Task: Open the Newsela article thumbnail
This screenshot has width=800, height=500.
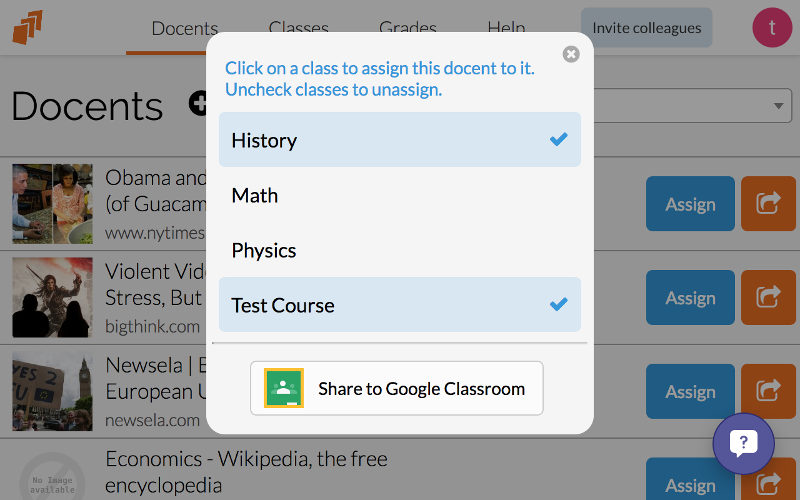Action: point(53,391)
